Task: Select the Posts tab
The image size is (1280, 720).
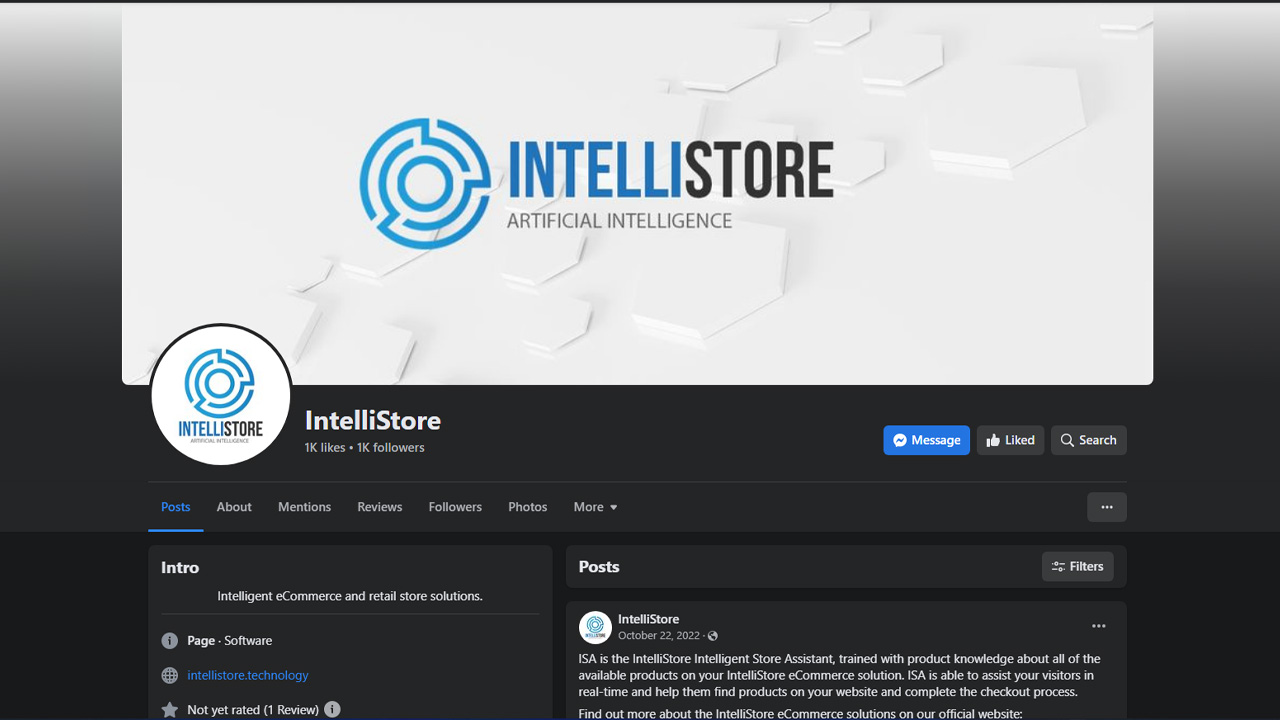Action: [x=176, y=507]
